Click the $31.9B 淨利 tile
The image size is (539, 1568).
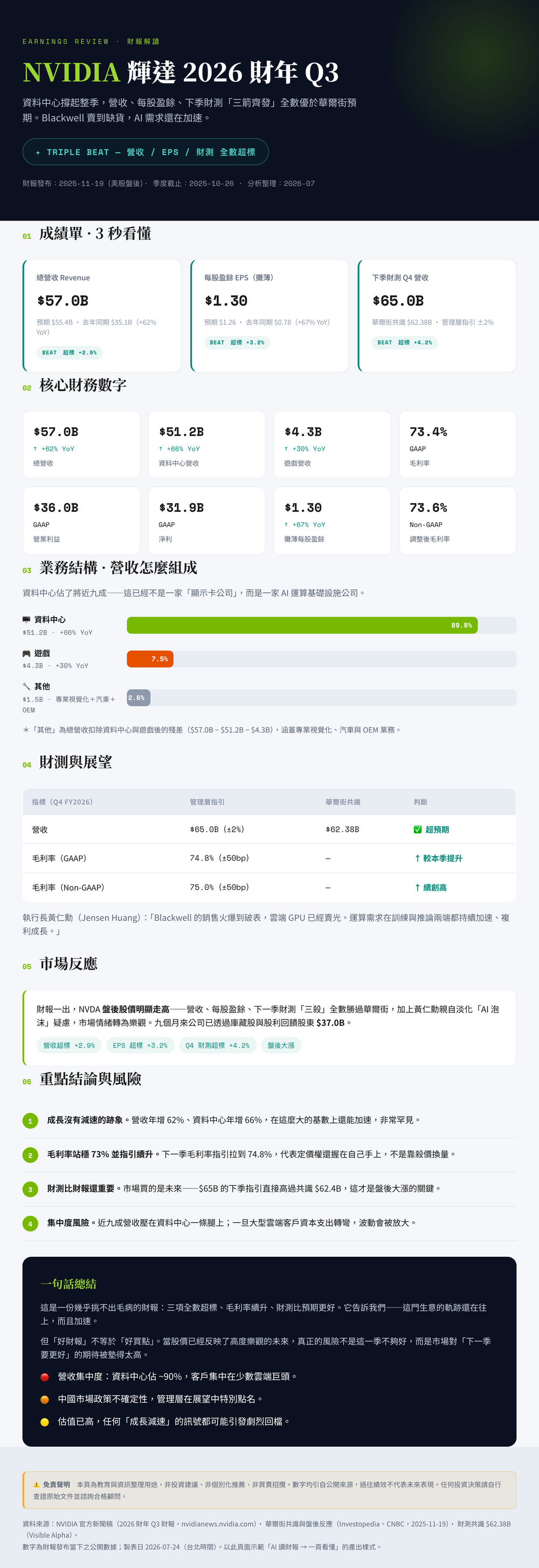207,521
